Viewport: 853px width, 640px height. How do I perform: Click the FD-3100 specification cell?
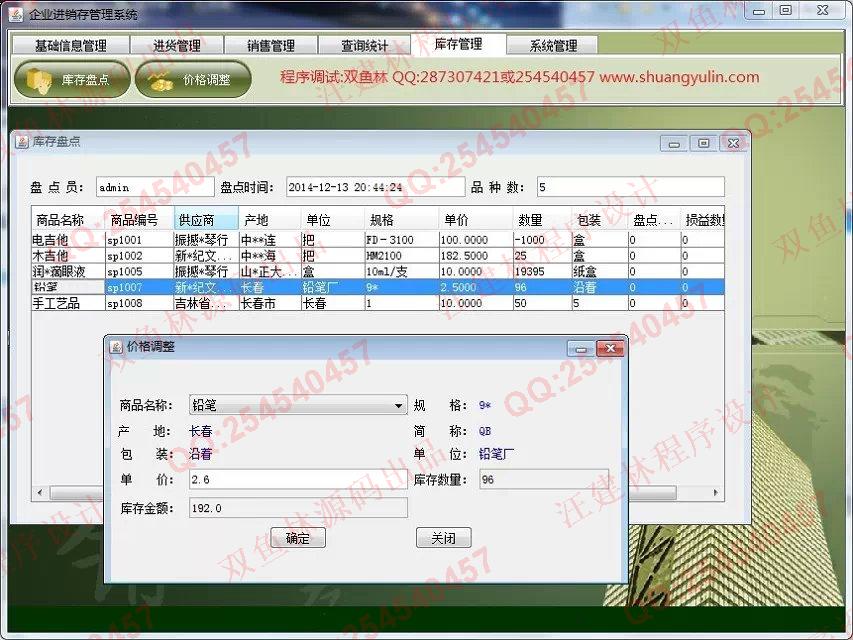tap(401, 240)
